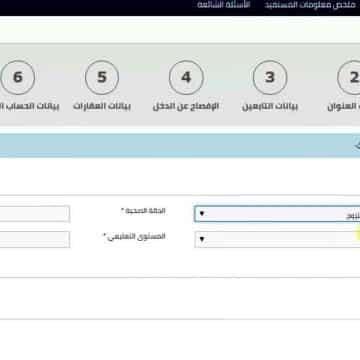Select the step 2 circle

pyautogui.click(x=349, y=78)
